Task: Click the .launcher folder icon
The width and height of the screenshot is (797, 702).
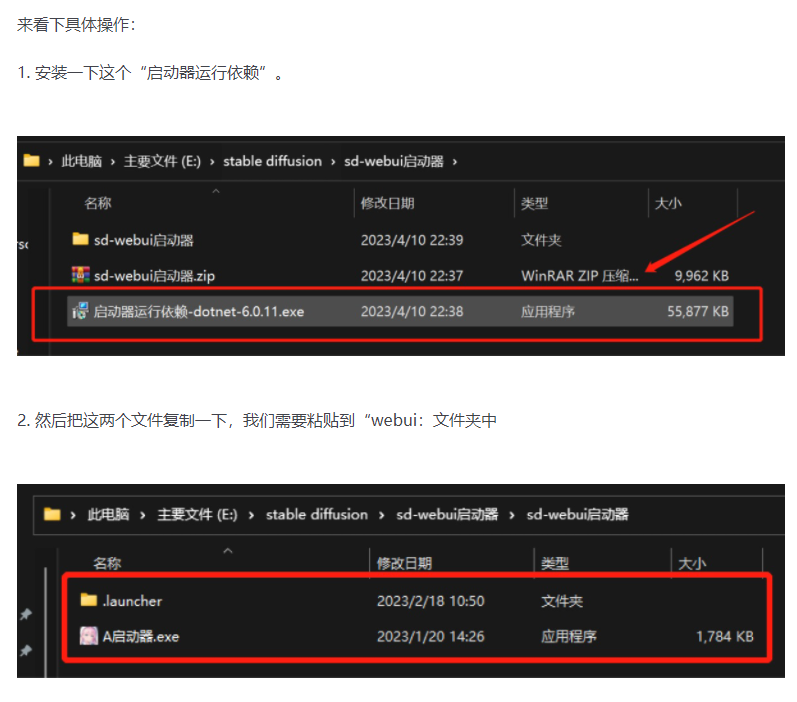Action: (88, 601)
